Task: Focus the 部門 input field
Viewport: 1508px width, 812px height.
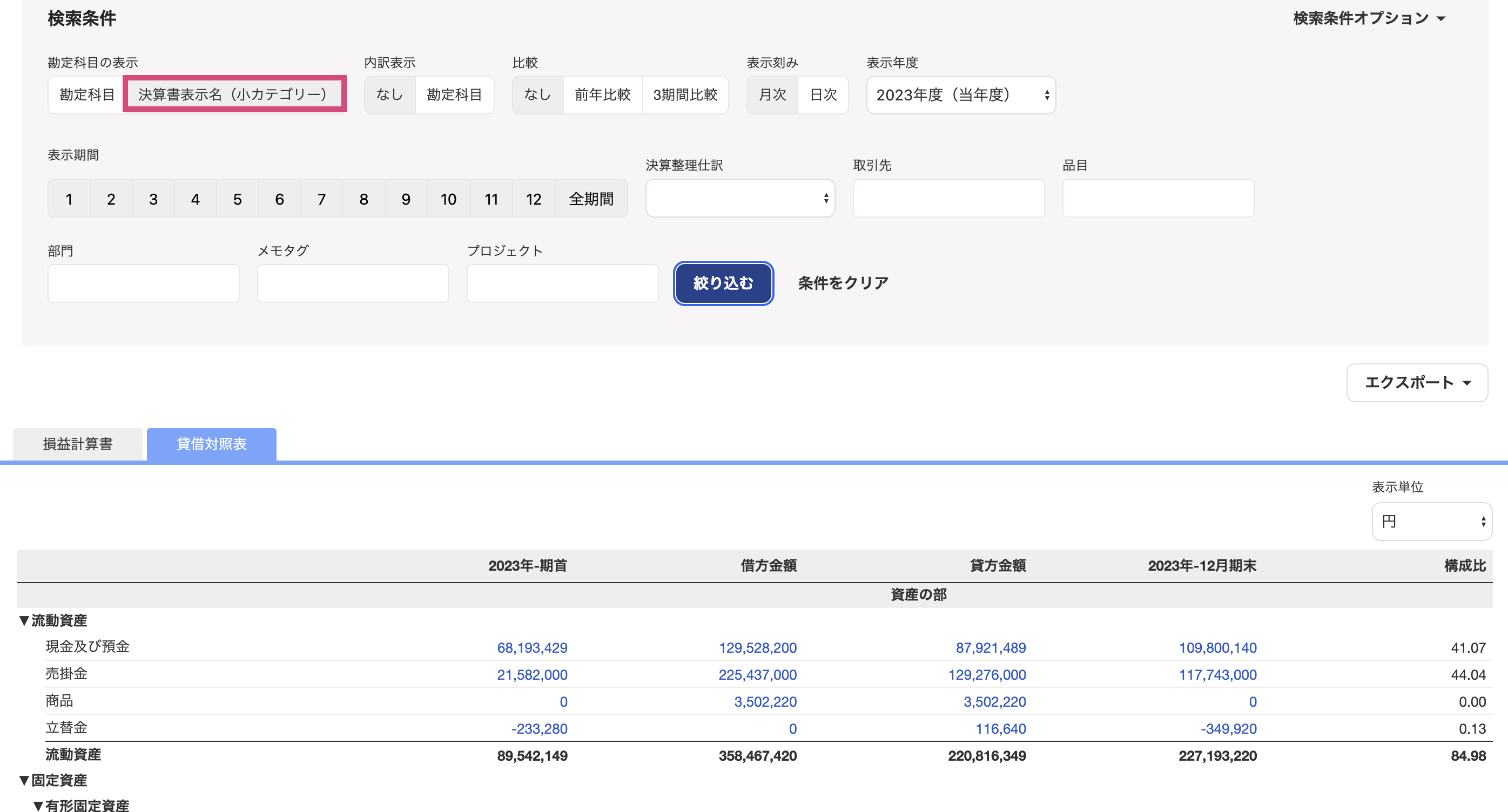Action: coord(144,283)
